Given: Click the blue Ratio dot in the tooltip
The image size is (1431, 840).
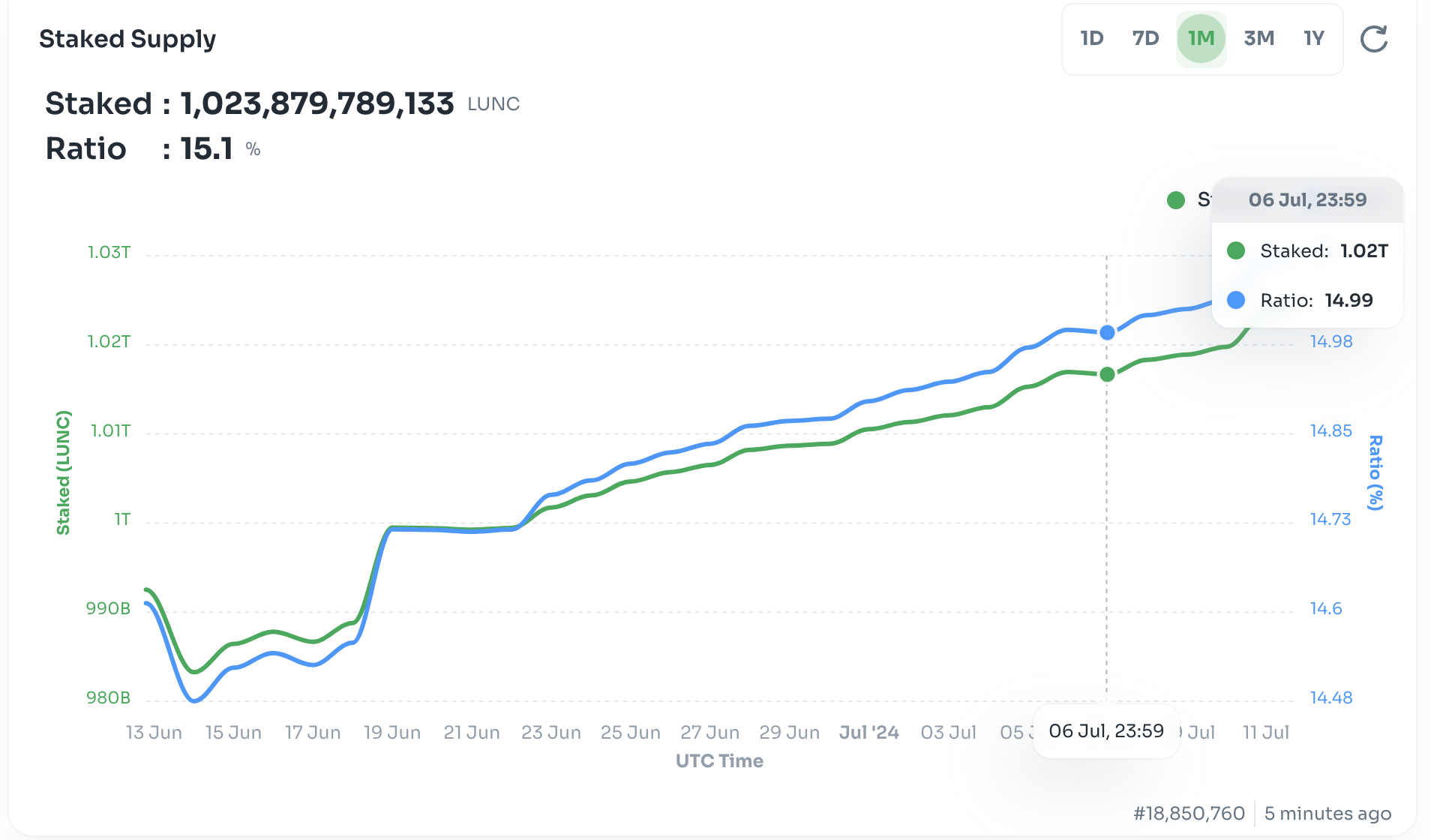Looking at the screenshot, I should point(1236,300).
